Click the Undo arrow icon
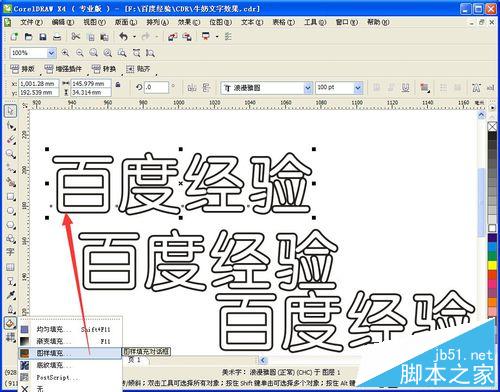 (124, 36)
